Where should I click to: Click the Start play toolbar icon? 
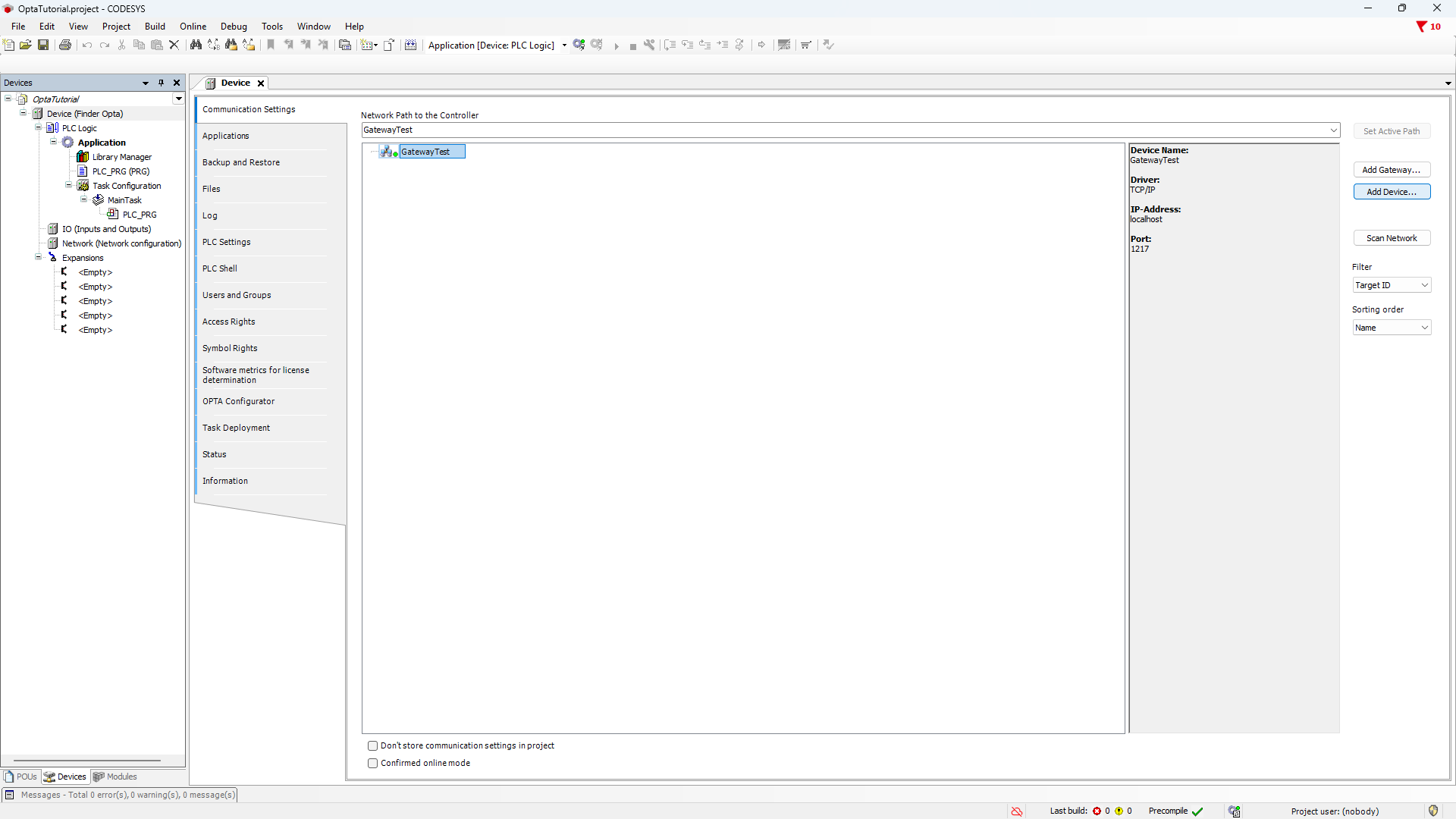pyautogui.click(x=617, y=45)
